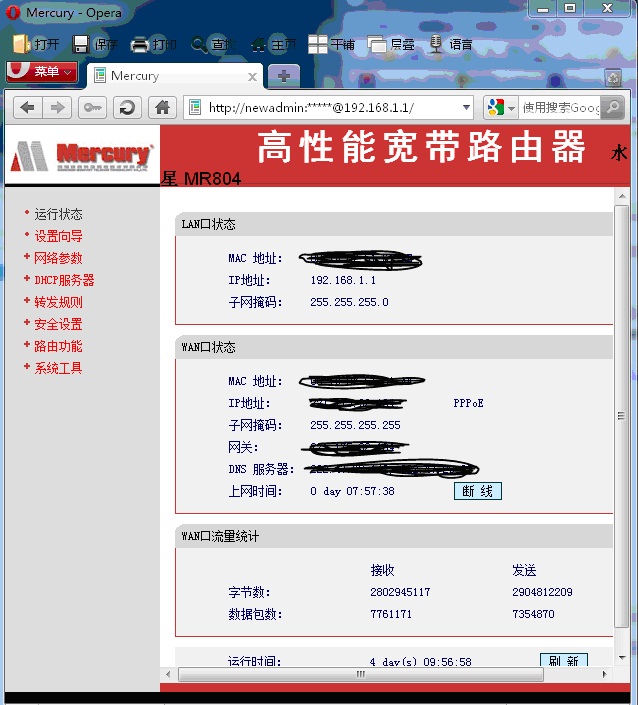Open 运行状态 in the sidebar menu
The image size is (638, 705).
pos(58,214)
